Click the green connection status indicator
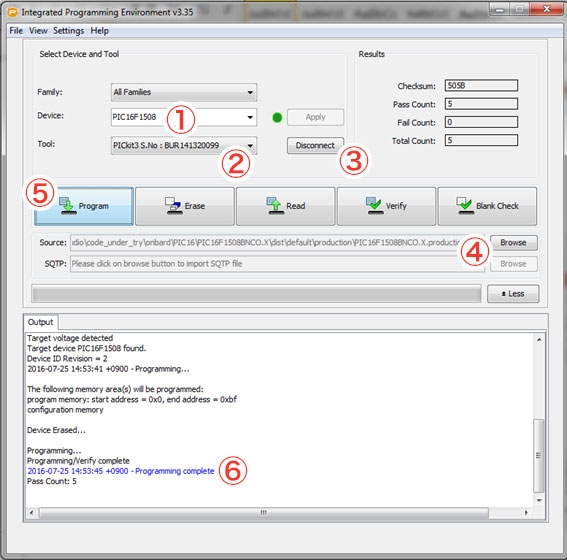This screenshot has height=560, width=567. [x=277, y=117]
